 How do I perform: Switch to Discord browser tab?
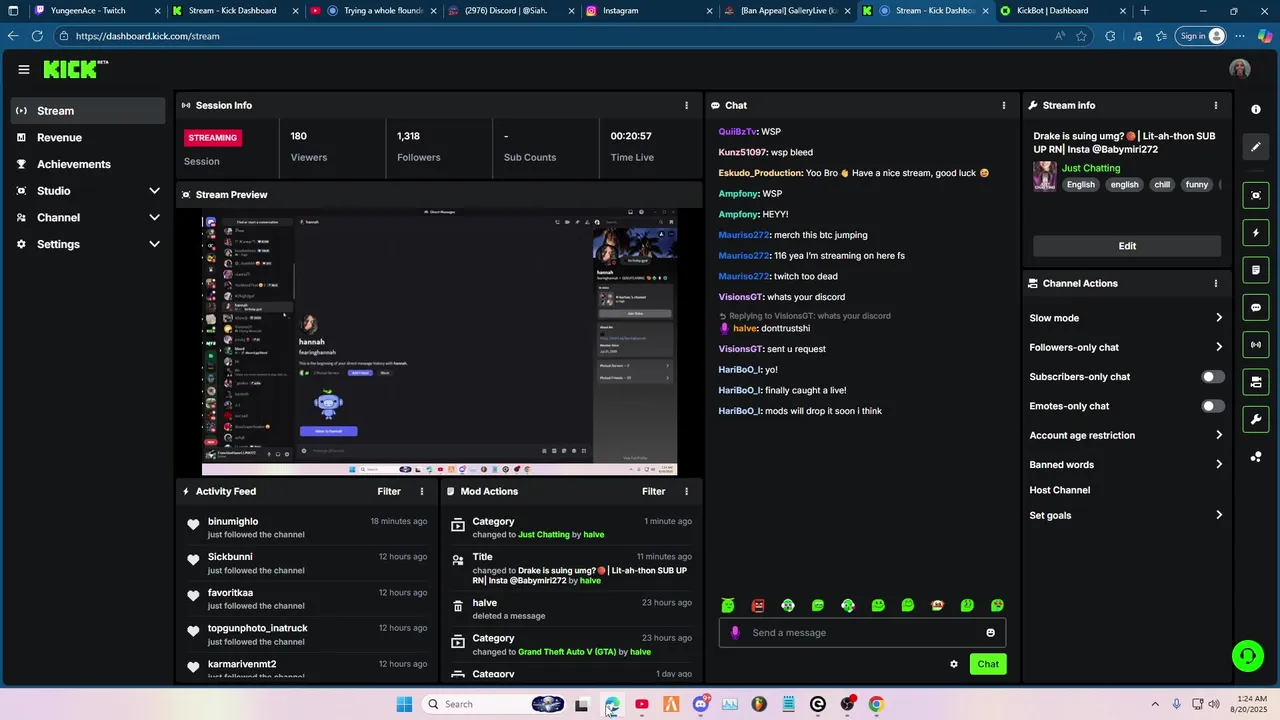point(509,11)
